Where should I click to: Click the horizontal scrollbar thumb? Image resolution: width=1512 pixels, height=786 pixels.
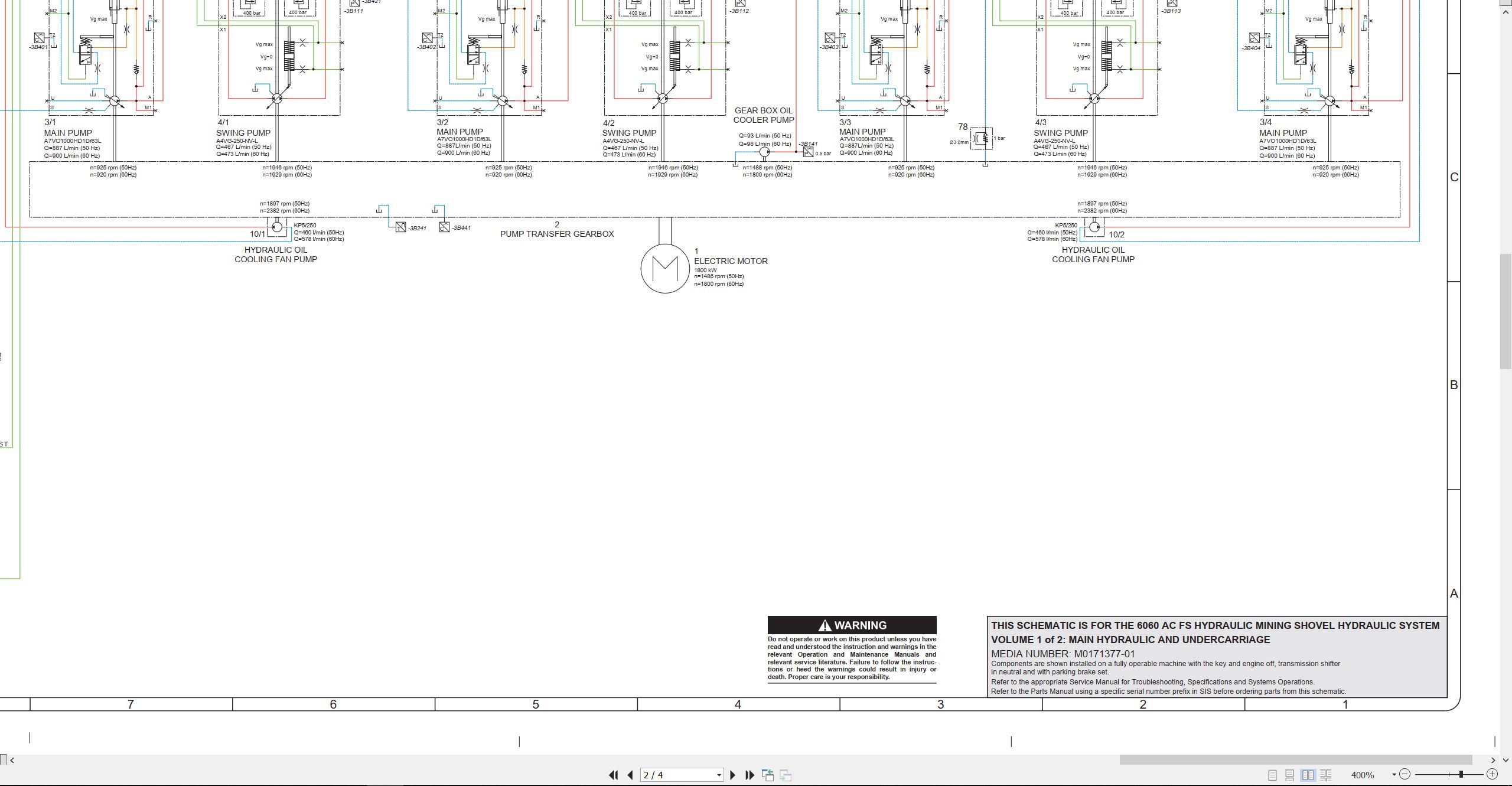pos(1296,759)
